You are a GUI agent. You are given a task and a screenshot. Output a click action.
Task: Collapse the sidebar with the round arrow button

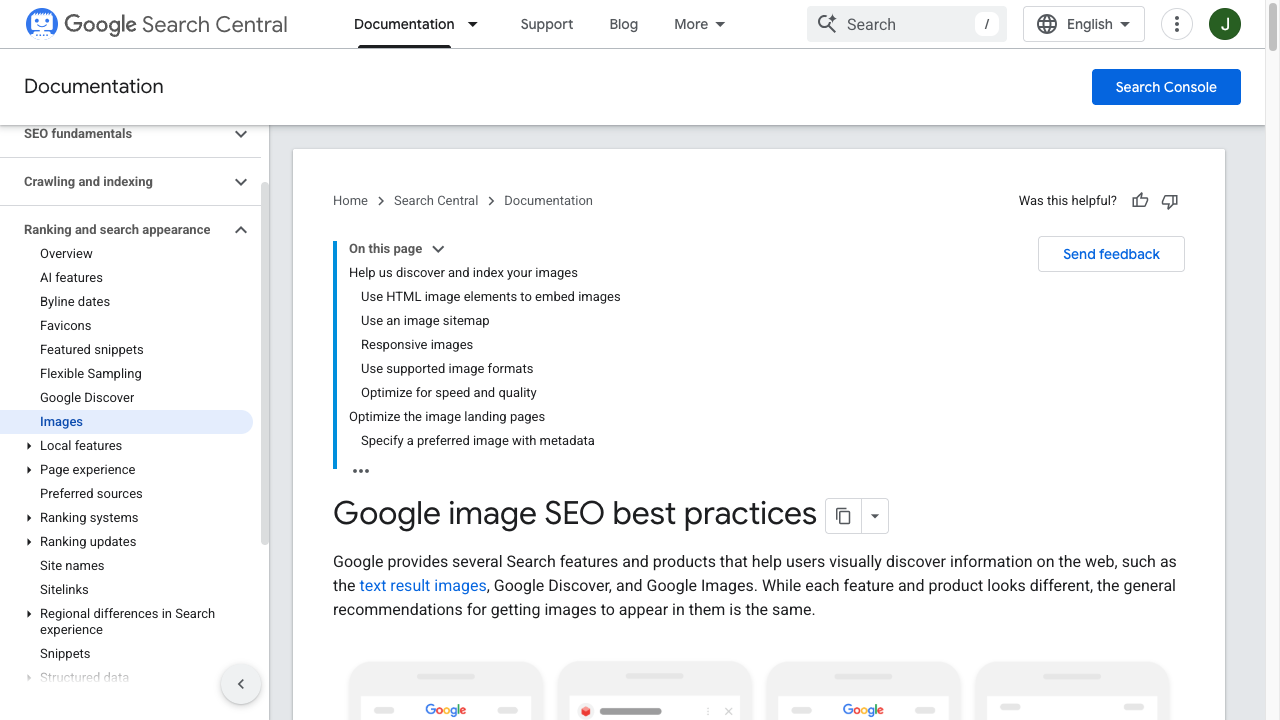(x=241, y=684)
